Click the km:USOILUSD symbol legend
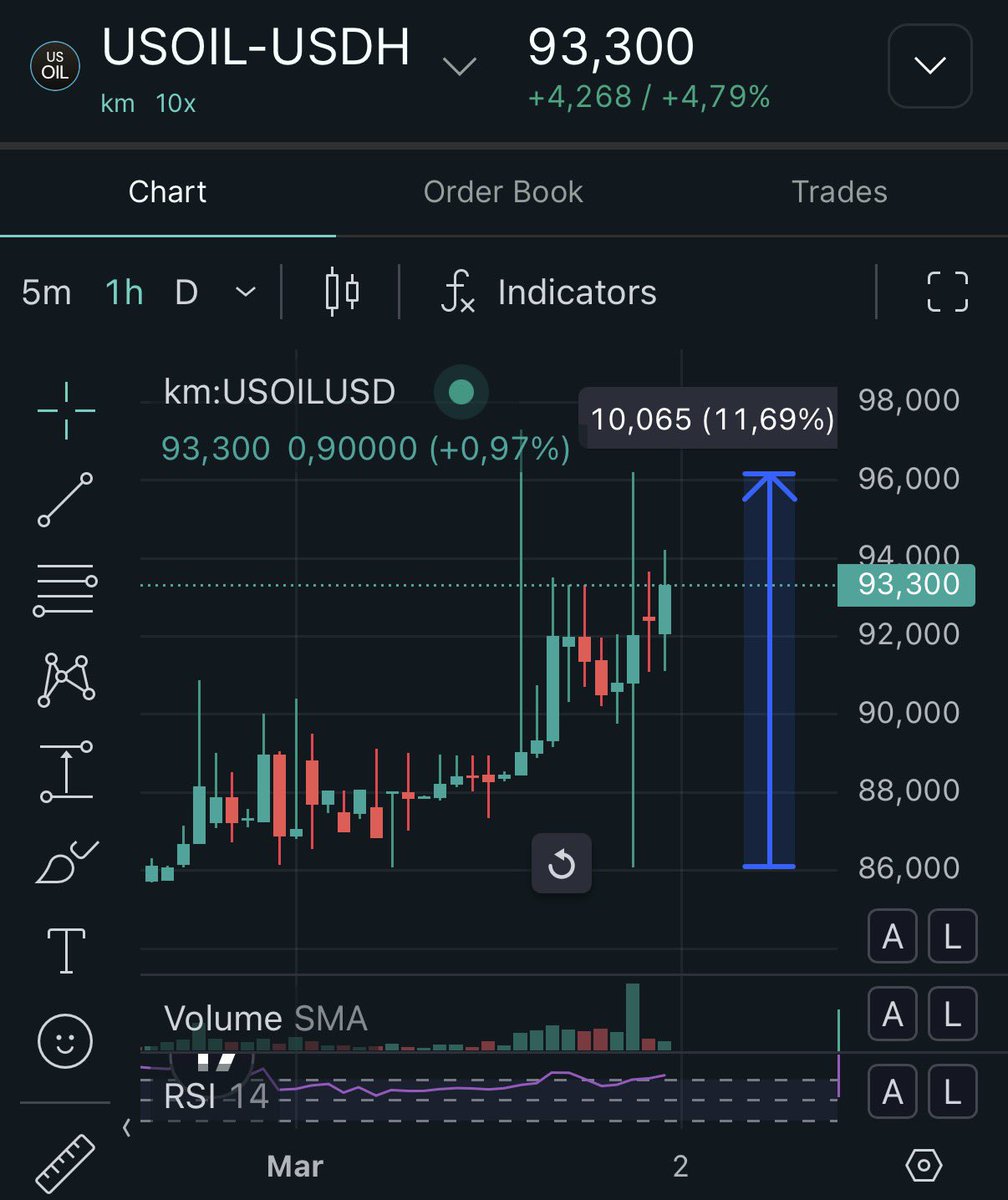 tap(280, 392)
